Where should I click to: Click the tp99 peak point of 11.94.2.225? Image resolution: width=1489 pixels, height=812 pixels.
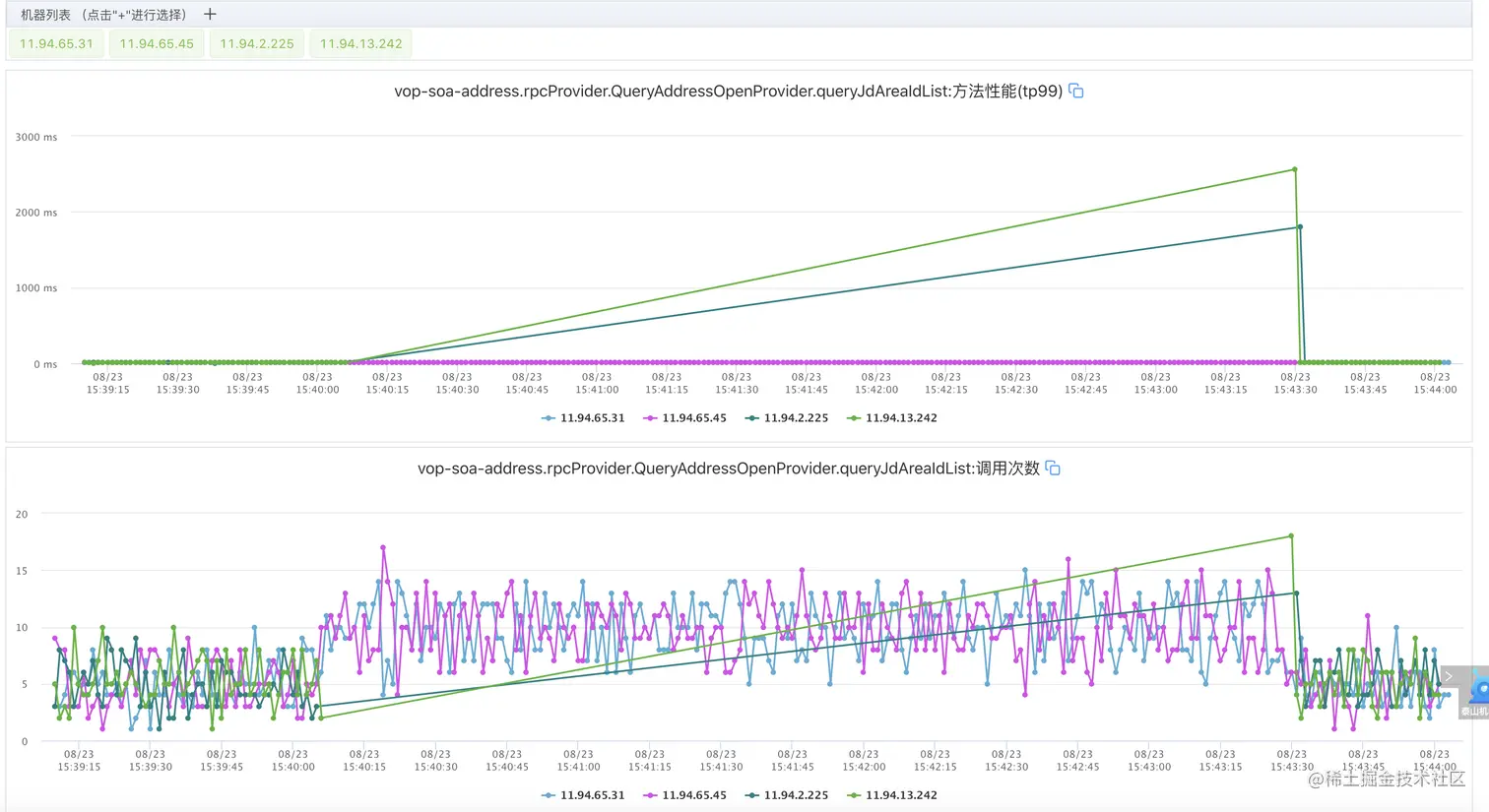tap(1300, 227)
